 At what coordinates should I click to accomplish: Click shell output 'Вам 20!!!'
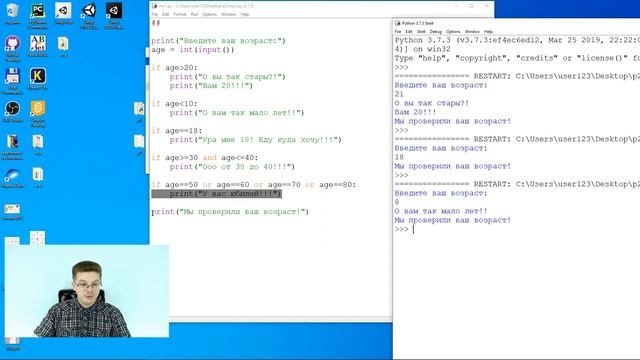coord(415,112)
